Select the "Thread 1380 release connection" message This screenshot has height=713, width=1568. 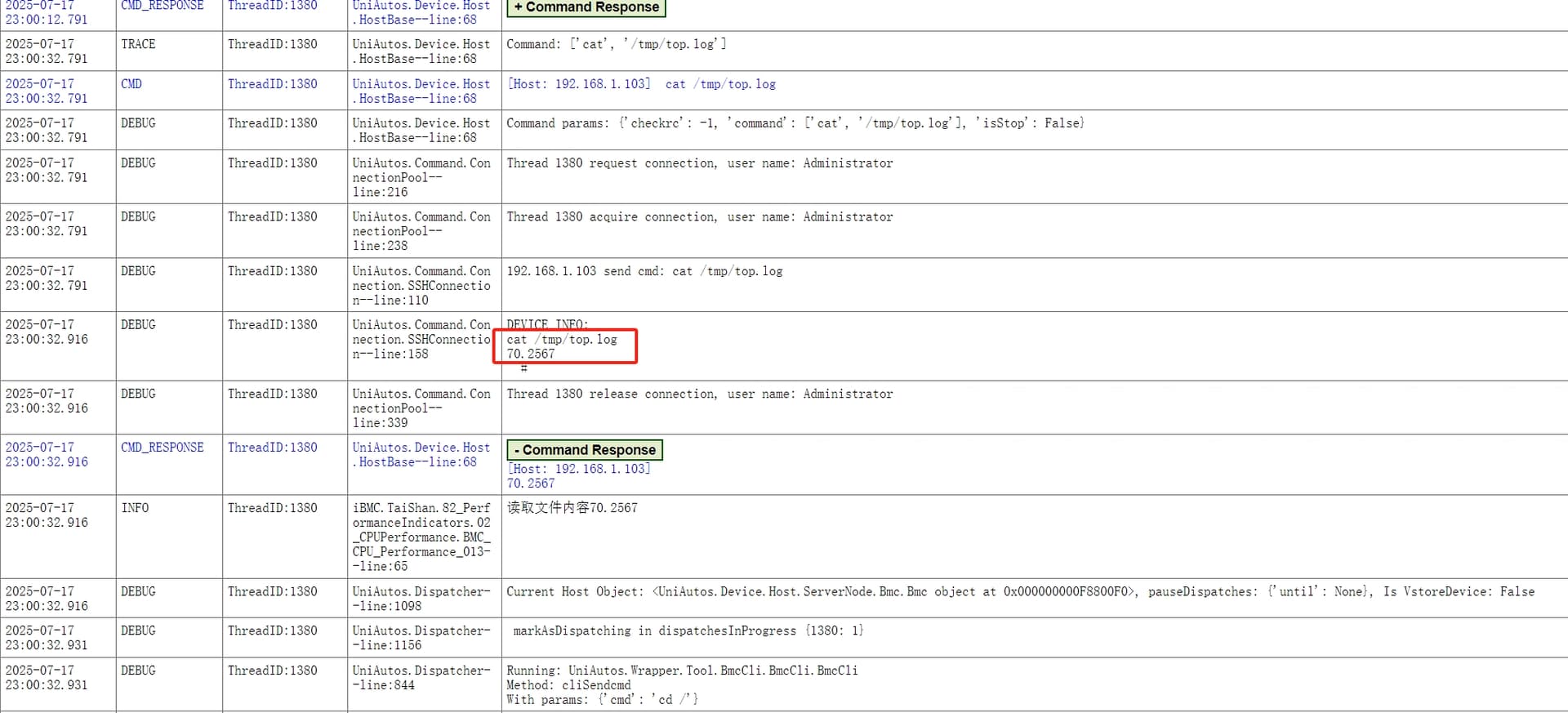point(699,394)
